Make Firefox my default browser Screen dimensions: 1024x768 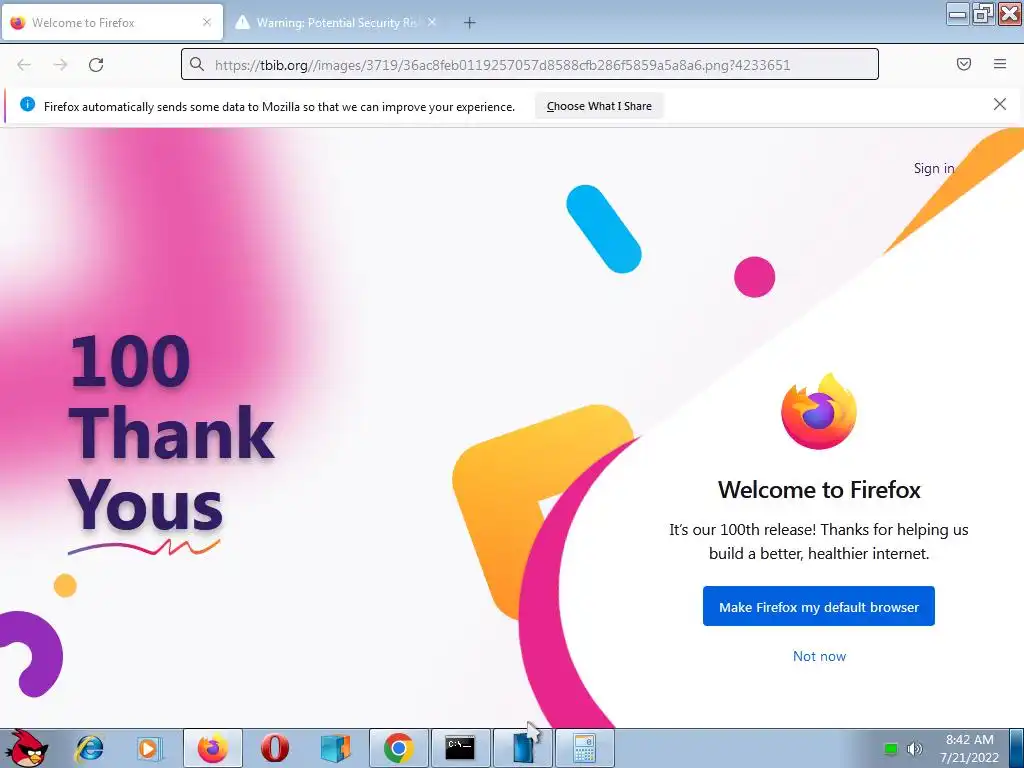[818, 607]
